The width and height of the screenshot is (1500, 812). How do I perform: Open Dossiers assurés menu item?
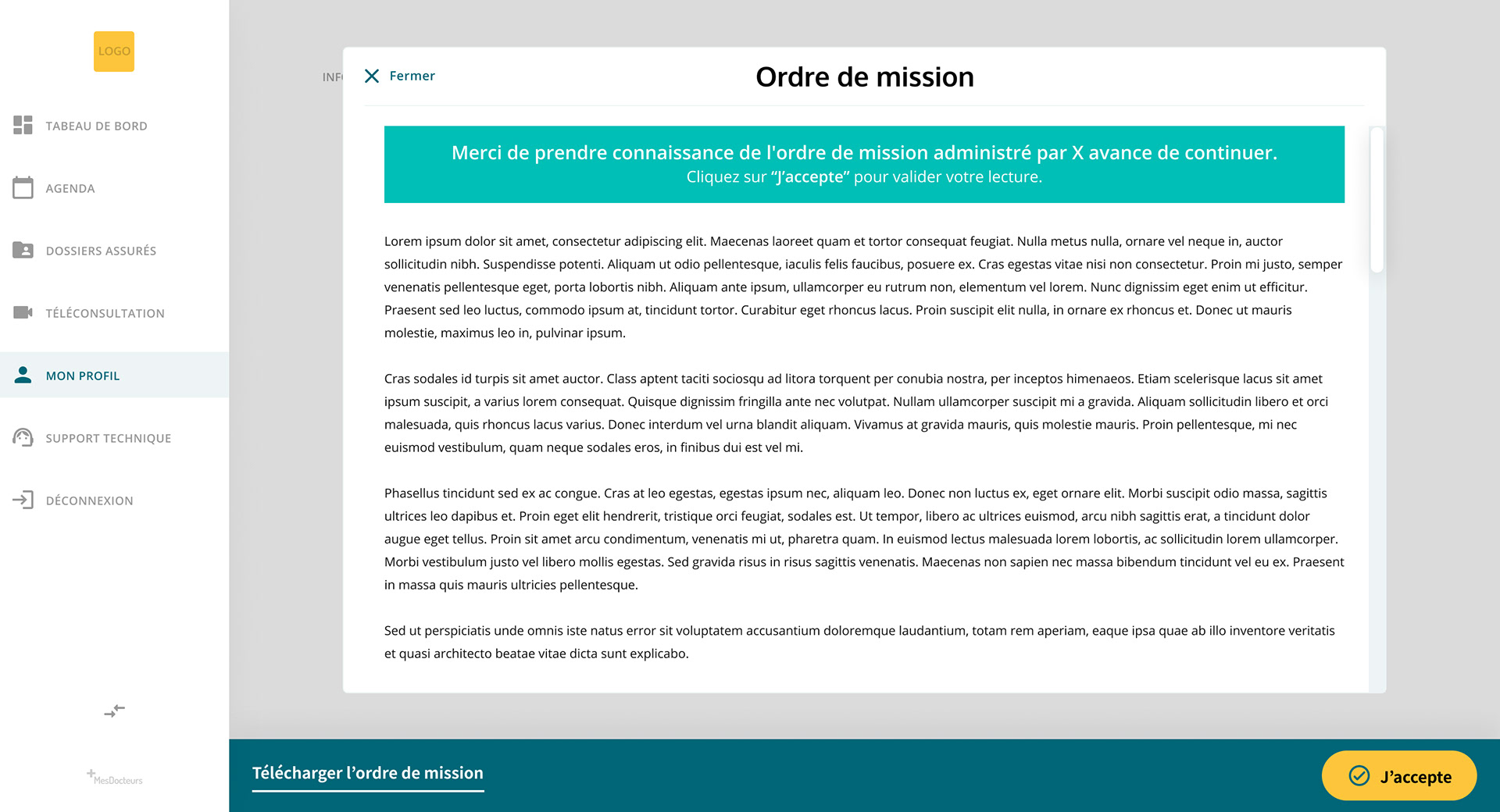click(114, 251)
